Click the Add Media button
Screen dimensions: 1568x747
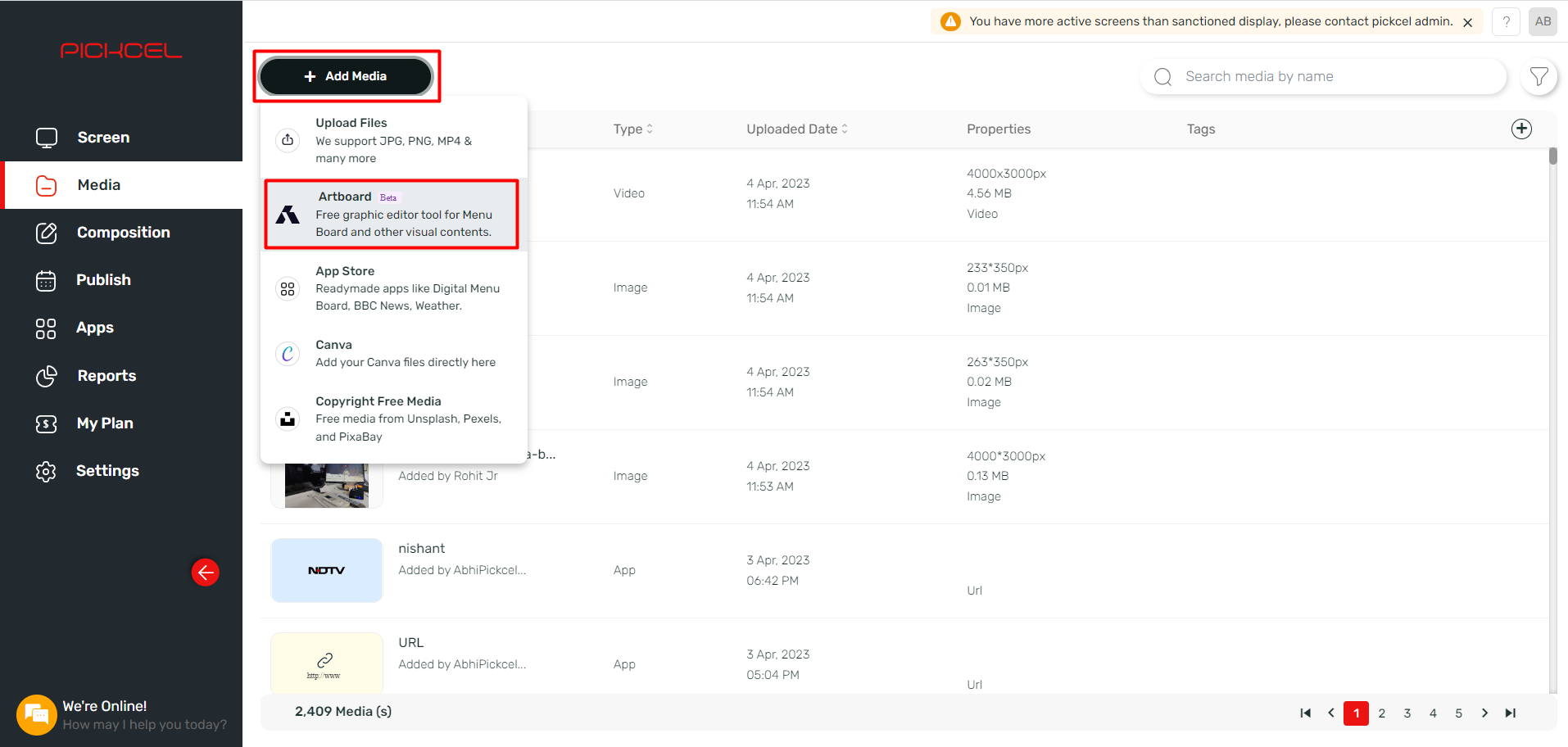coord(346,76)
